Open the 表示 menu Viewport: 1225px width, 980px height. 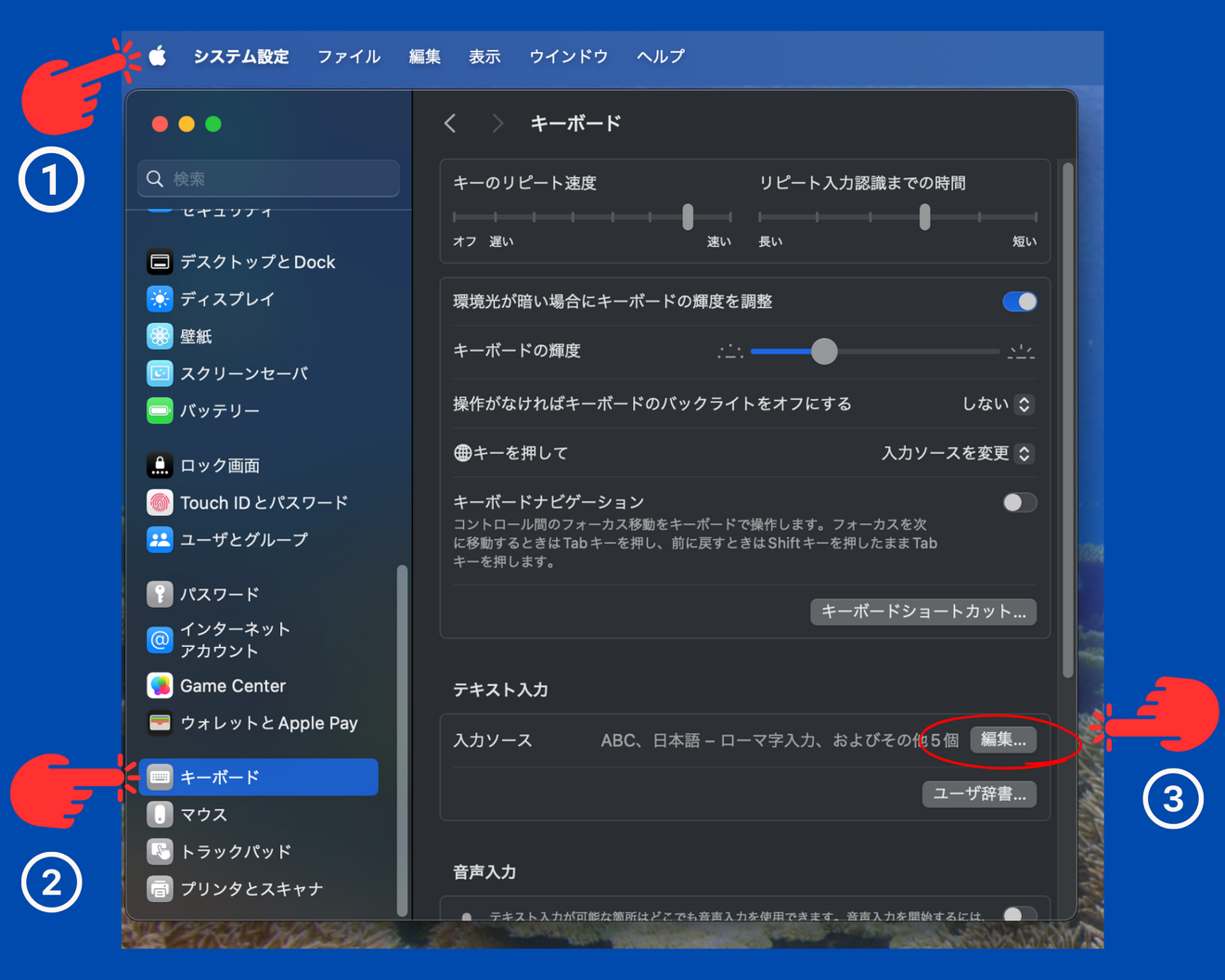click(x=484, y=57)
